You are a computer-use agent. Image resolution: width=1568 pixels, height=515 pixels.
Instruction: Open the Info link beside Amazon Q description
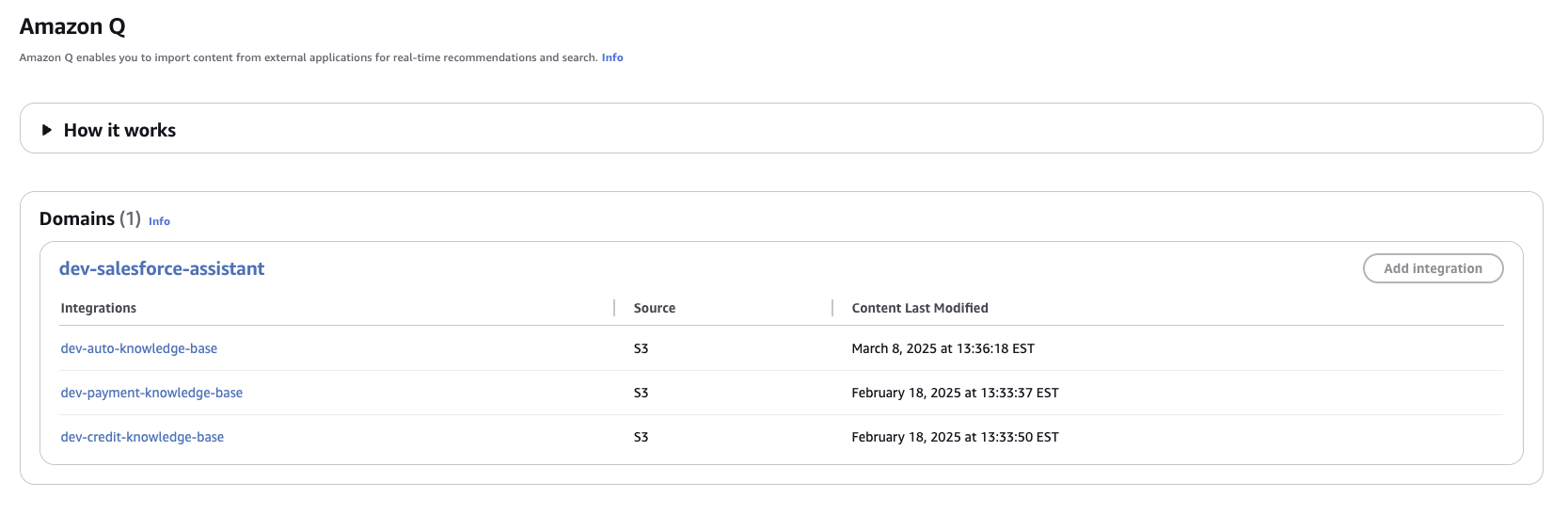(612, 57)
